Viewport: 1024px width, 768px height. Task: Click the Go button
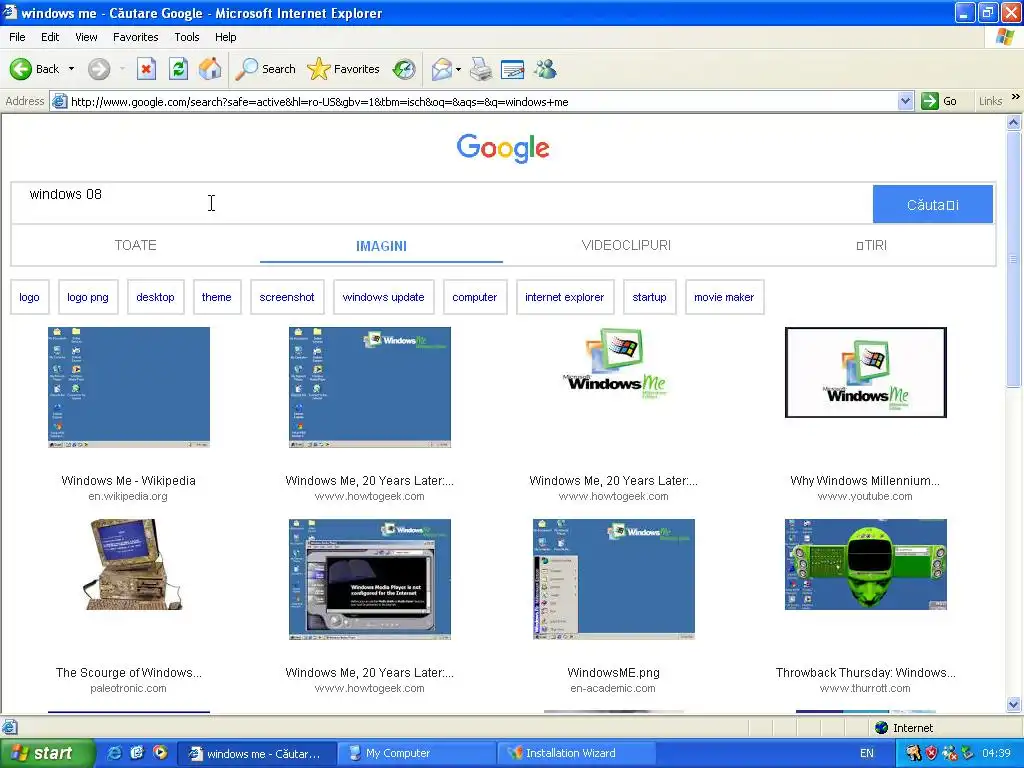[939, 101]
